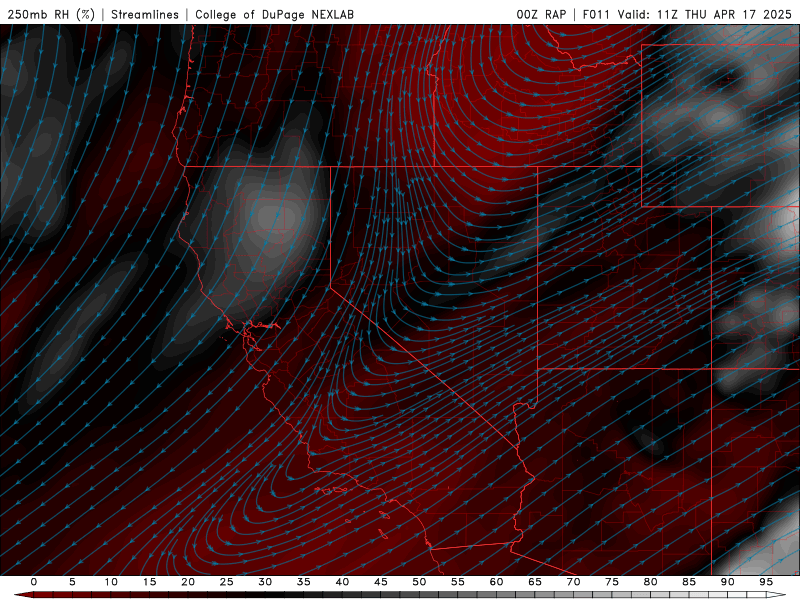
Task: Click the "80" label on the RH scale
Action: coord(651,582)
